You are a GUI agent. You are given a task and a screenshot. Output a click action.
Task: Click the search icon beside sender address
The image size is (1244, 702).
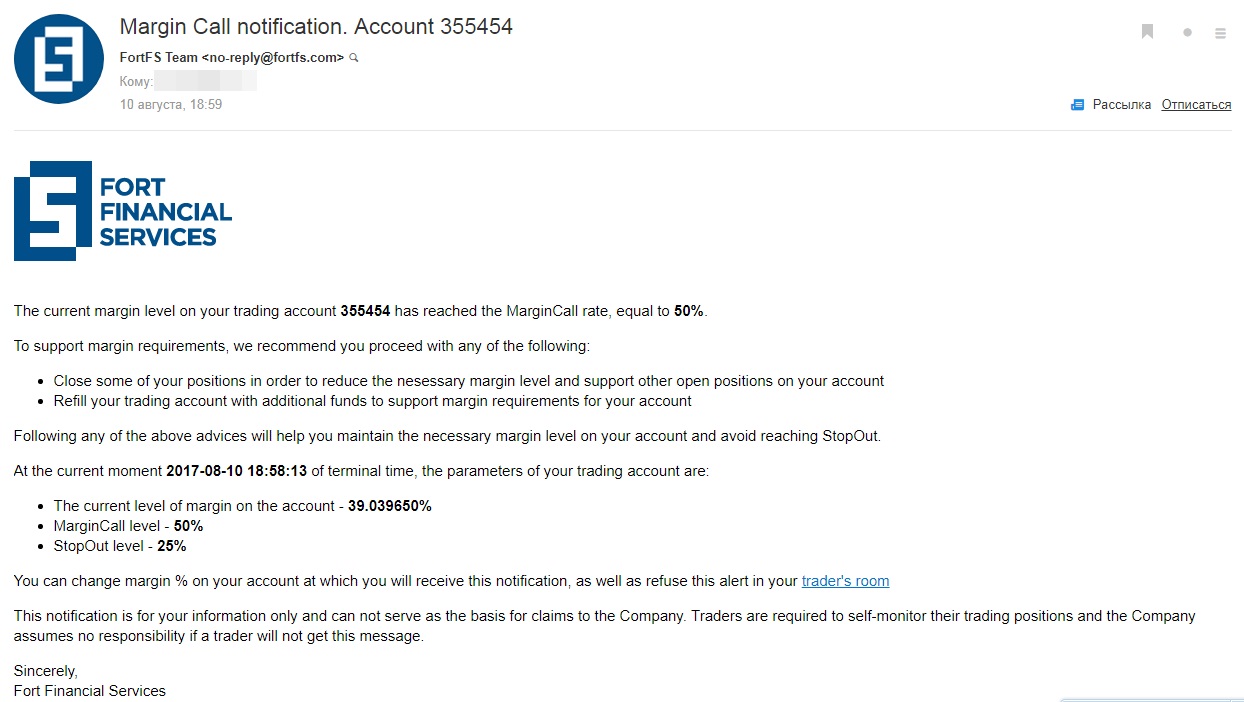[354, 58]
